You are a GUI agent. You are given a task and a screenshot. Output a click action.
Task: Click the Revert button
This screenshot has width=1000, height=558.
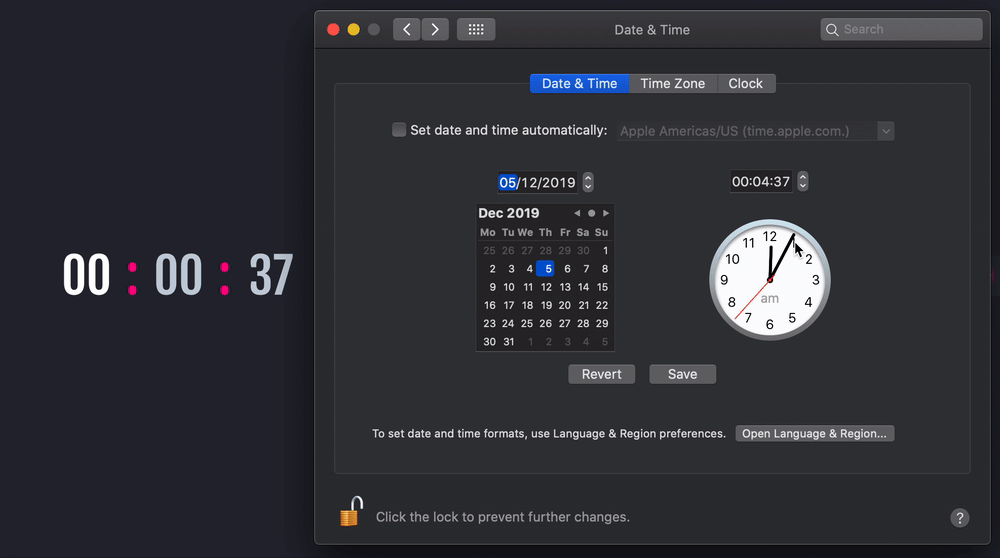[601, 374]
